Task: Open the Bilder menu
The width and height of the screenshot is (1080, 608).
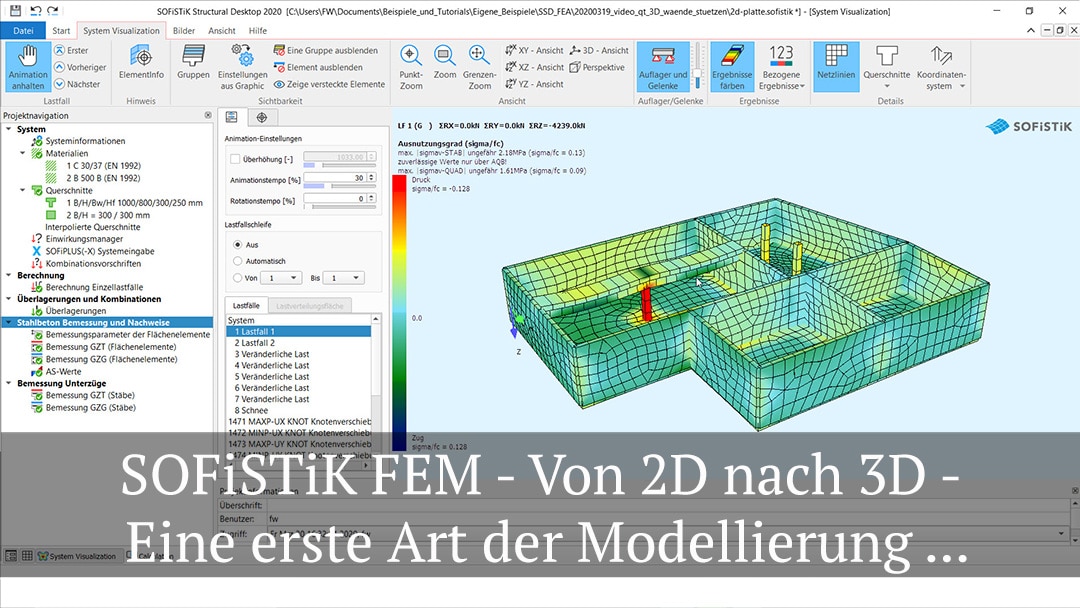Action: click(x=184, y=30)
